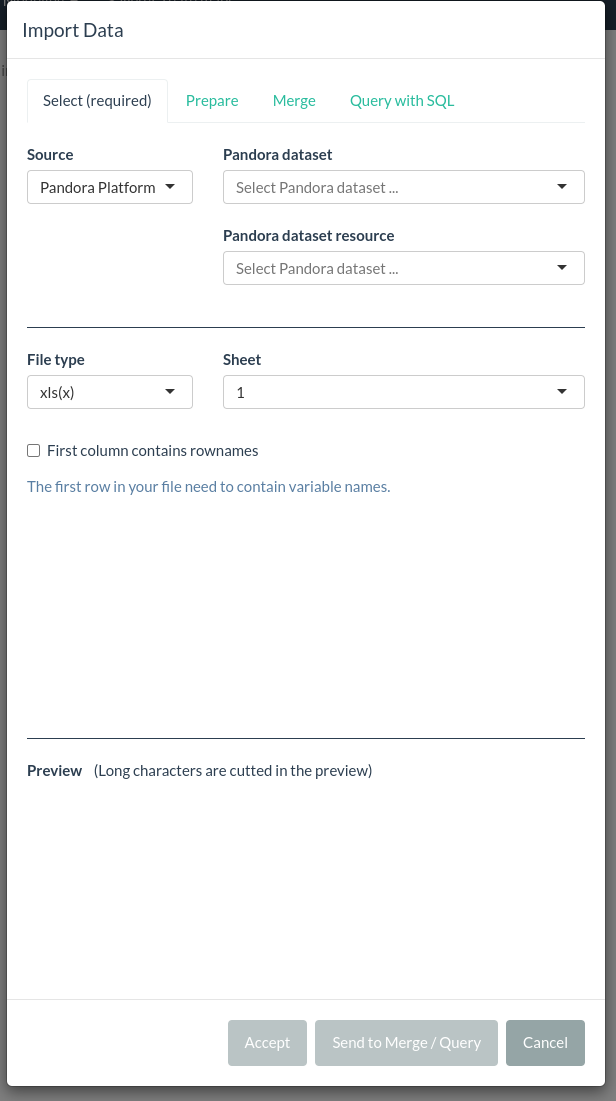The width and height of the screenshot is (616, 1101).
Task: Open the Source dropdown caret
Action: [x=170, y=187]
